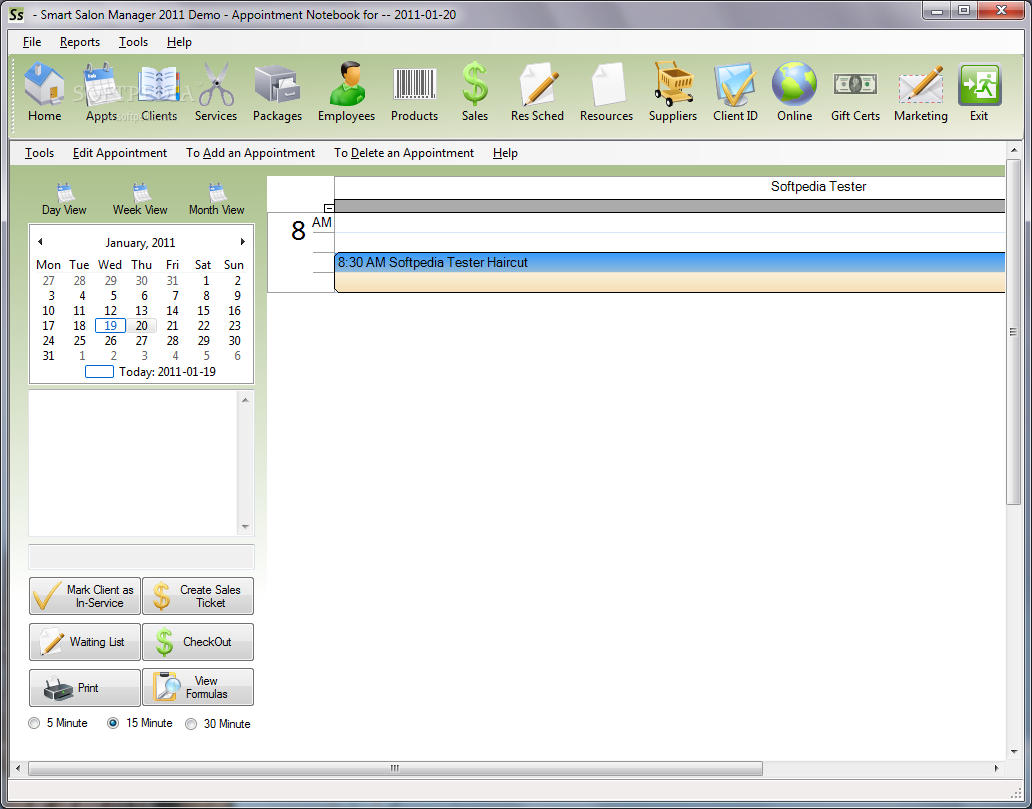Select the 30 Minute radio button
The width and height of the screenshot is (1032, 809).
[x=191, y=724]
